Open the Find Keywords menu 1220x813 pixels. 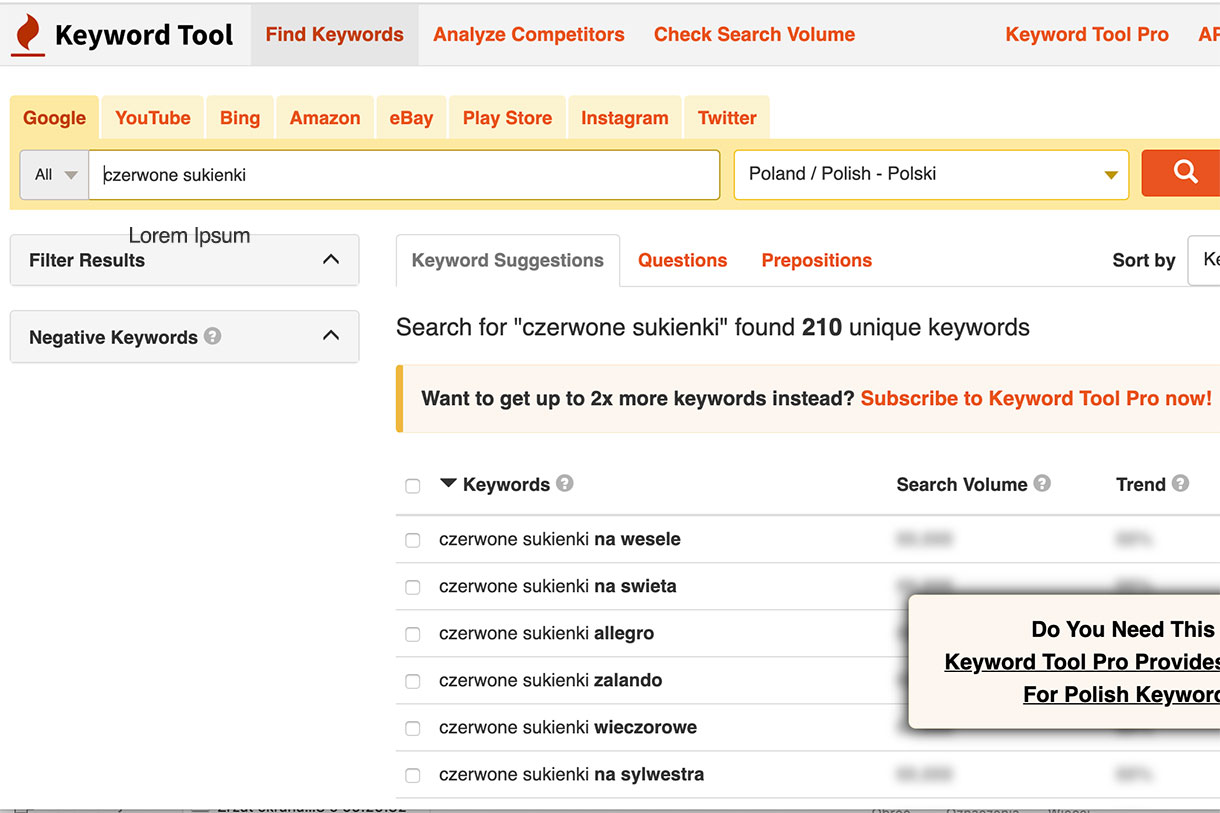[x=334, y=34]
